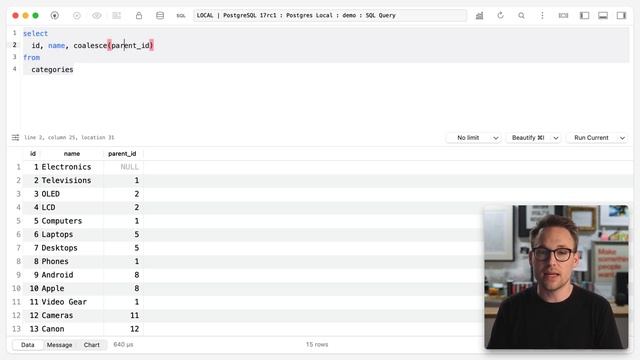Place cursor on coalesce in query editor
The height and width of the screenshot is (360, 640).
90,45
